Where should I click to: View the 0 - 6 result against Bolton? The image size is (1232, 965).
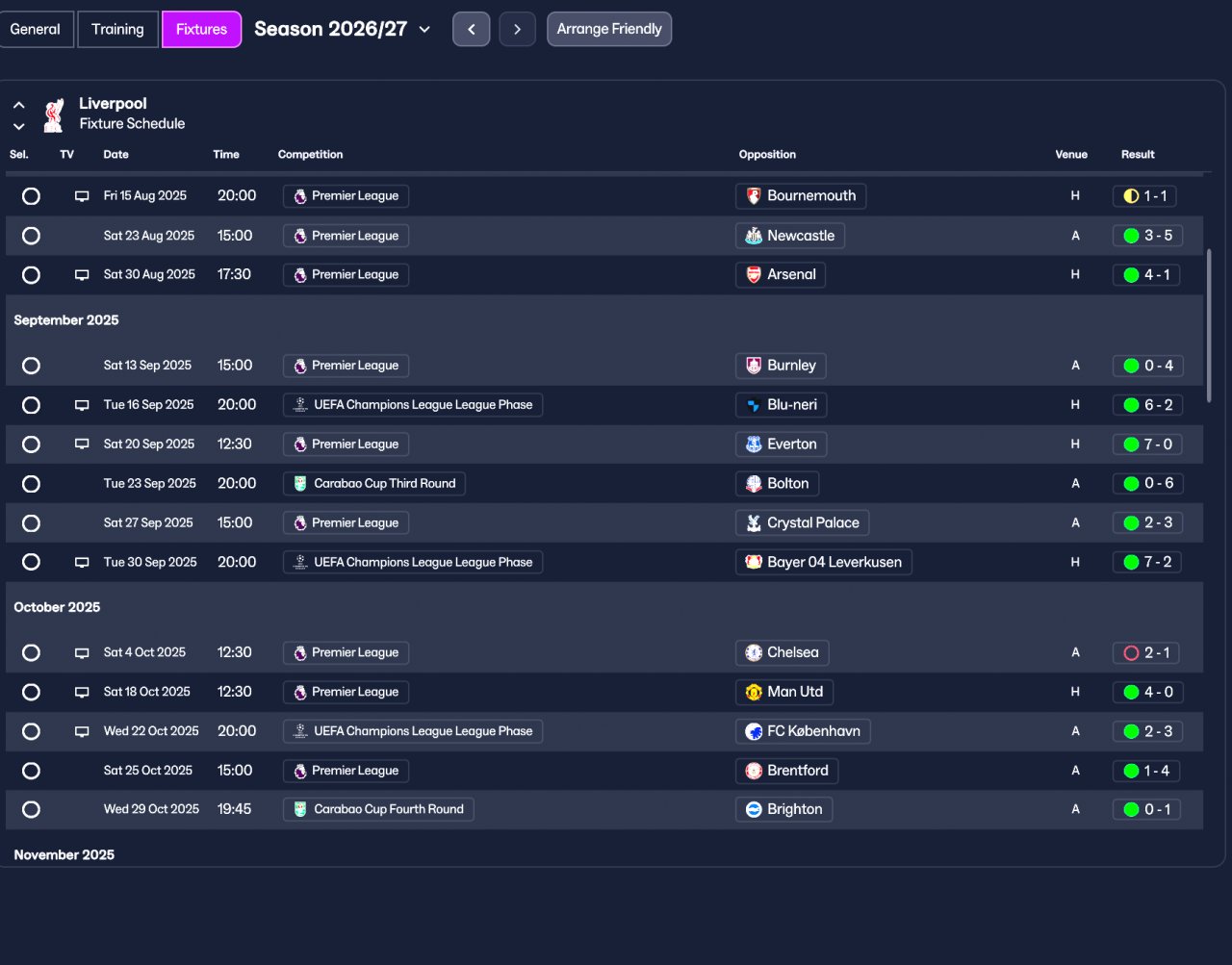pyautogui.click(x=1147, y=484)
